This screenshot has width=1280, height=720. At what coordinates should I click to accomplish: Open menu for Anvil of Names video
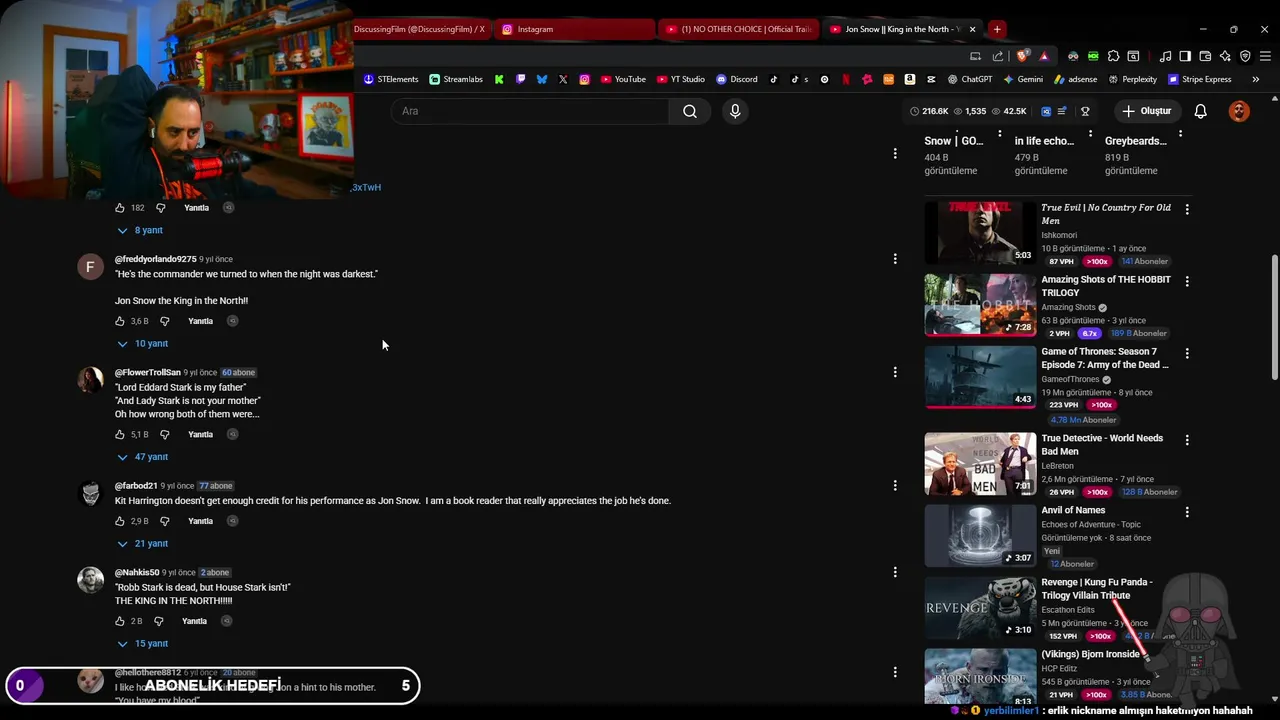(1187, 512)
